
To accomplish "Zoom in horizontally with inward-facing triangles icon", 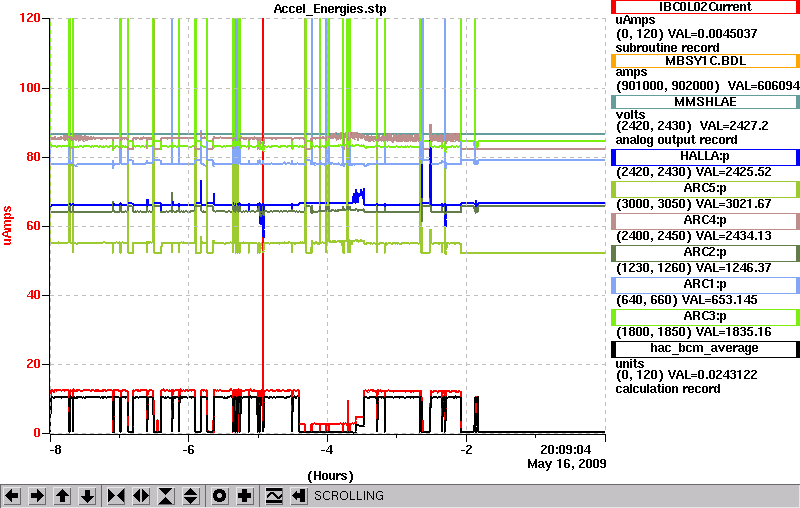I will (116, 496).
